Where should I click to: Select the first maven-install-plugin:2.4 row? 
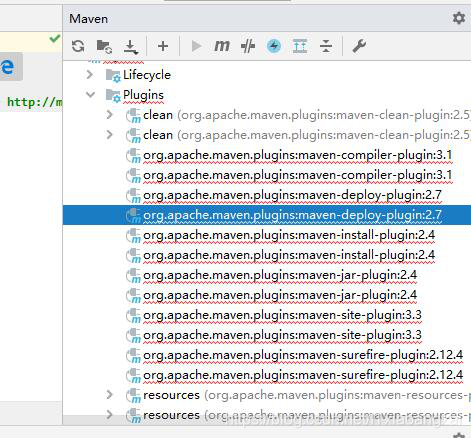[267, 235]
